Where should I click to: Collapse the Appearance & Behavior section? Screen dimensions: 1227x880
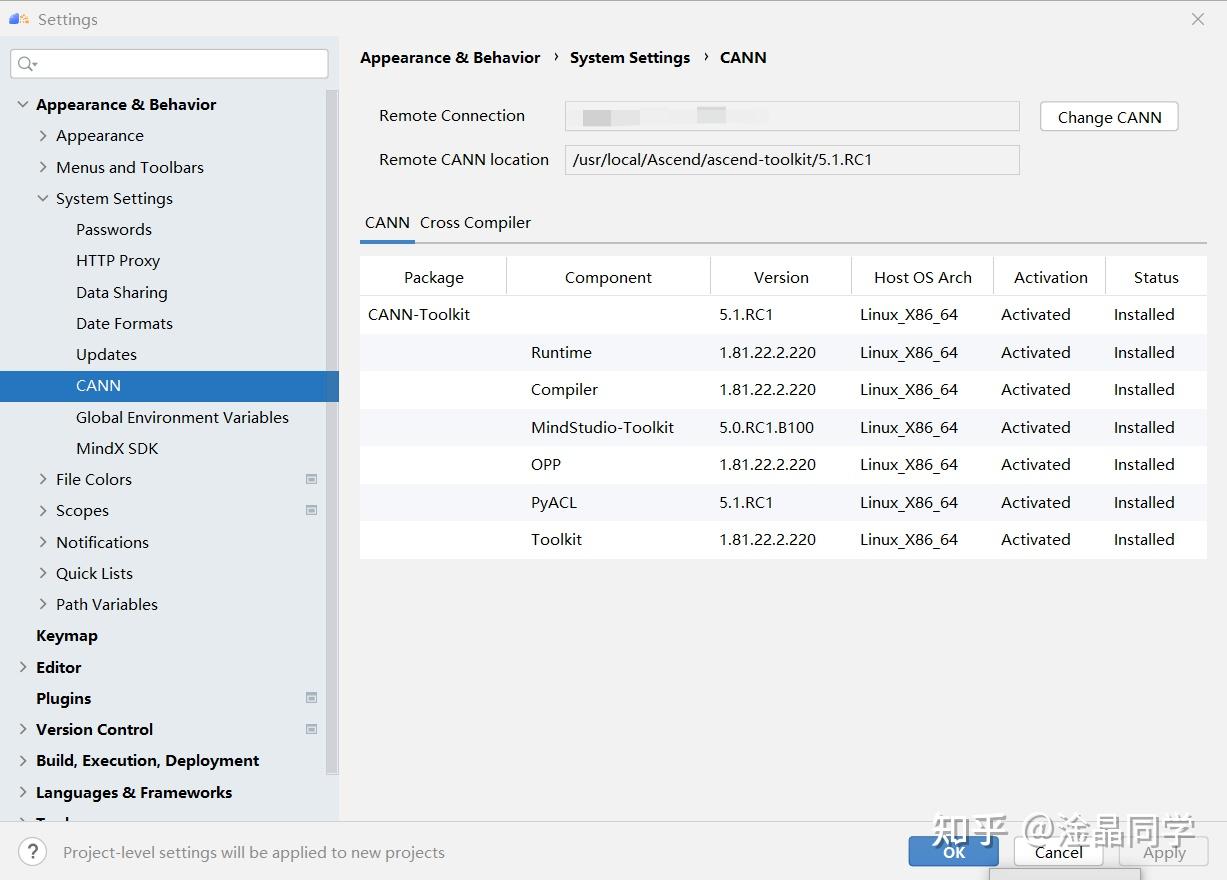(23, 104)
